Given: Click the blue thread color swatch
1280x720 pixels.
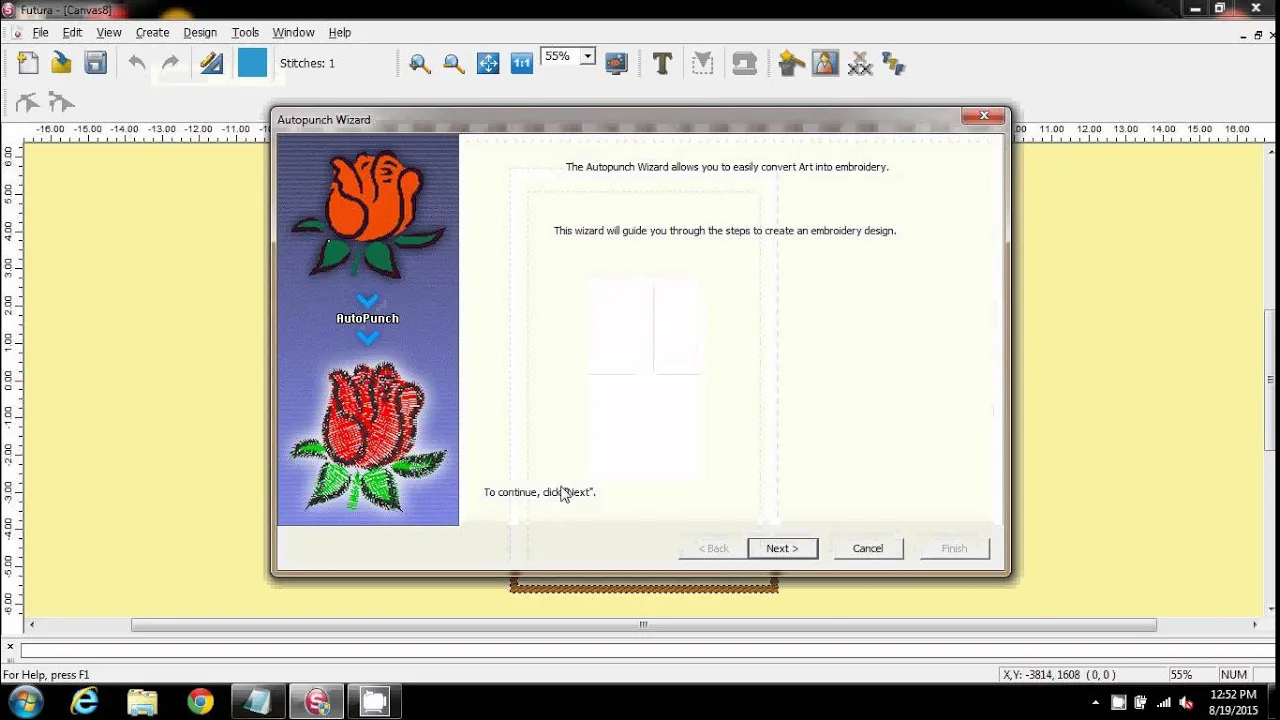Looking at the screenshot, I should [x=252, y=63].
